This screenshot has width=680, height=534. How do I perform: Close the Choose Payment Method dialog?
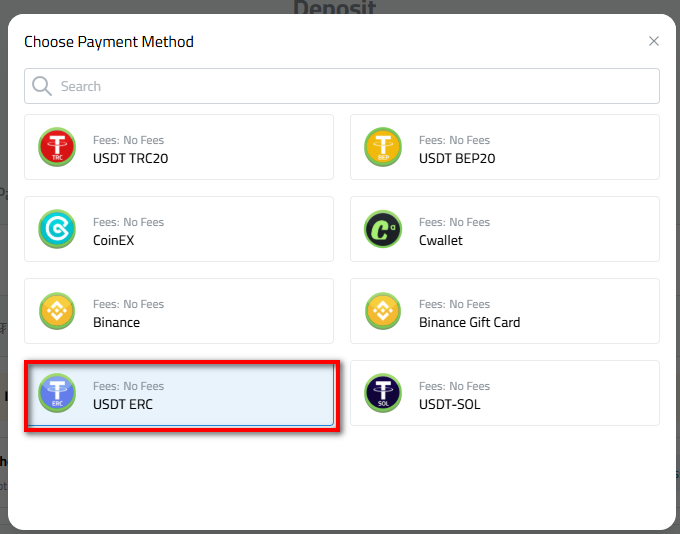click(x=654, y=41)
